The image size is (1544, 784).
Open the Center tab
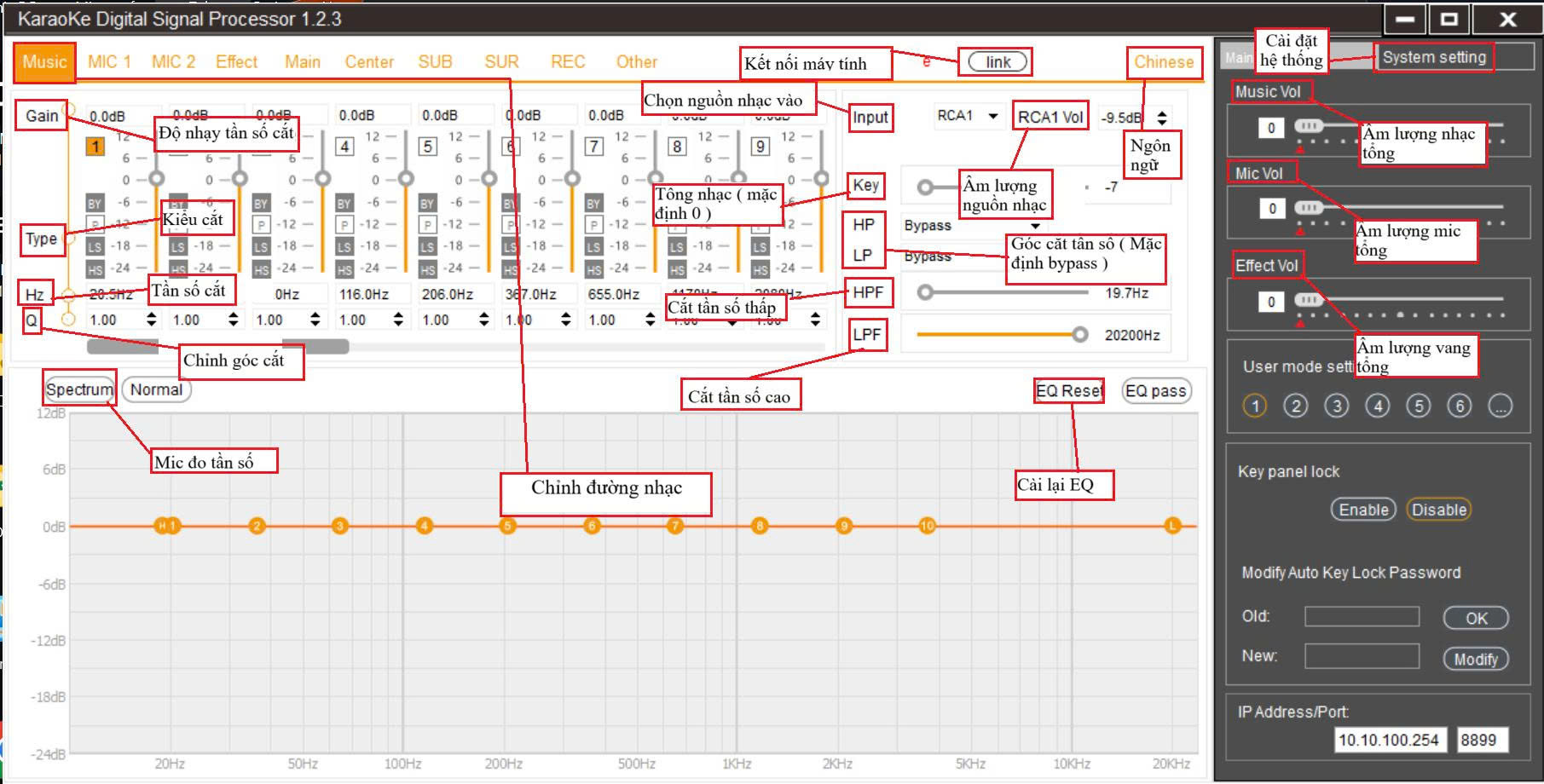pos(369,61)
